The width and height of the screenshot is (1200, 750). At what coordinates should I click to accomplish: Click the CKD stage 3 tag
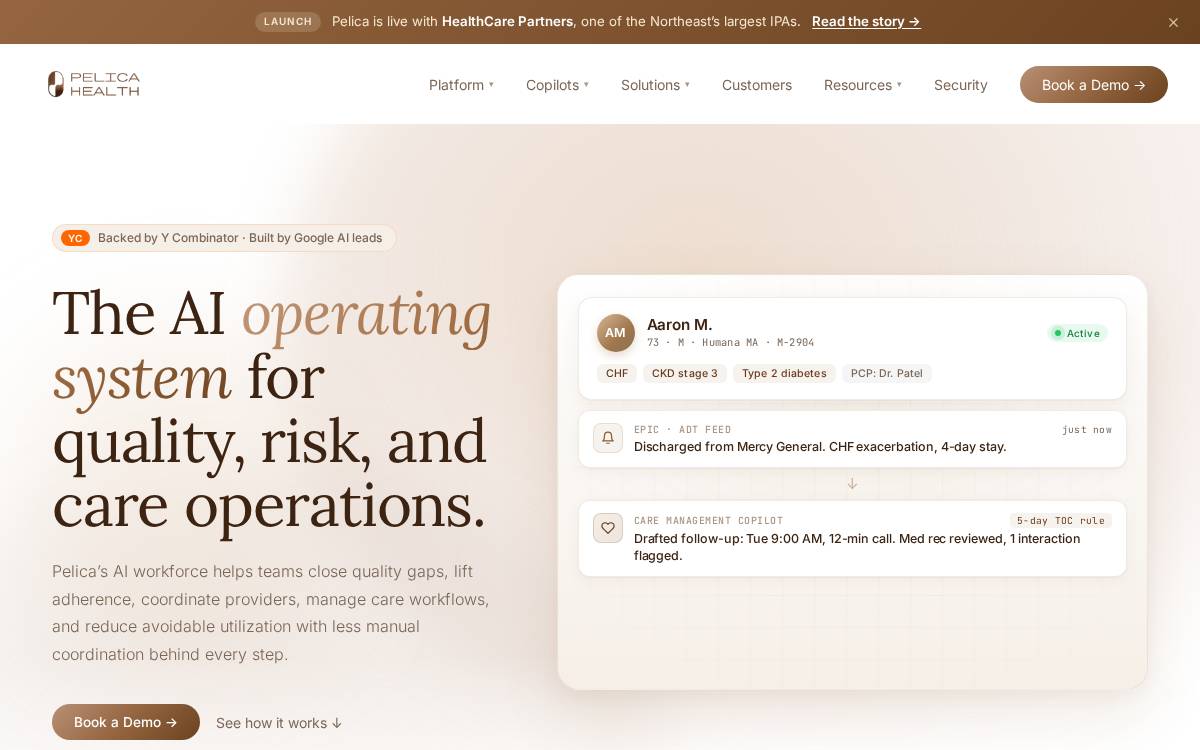685,373
